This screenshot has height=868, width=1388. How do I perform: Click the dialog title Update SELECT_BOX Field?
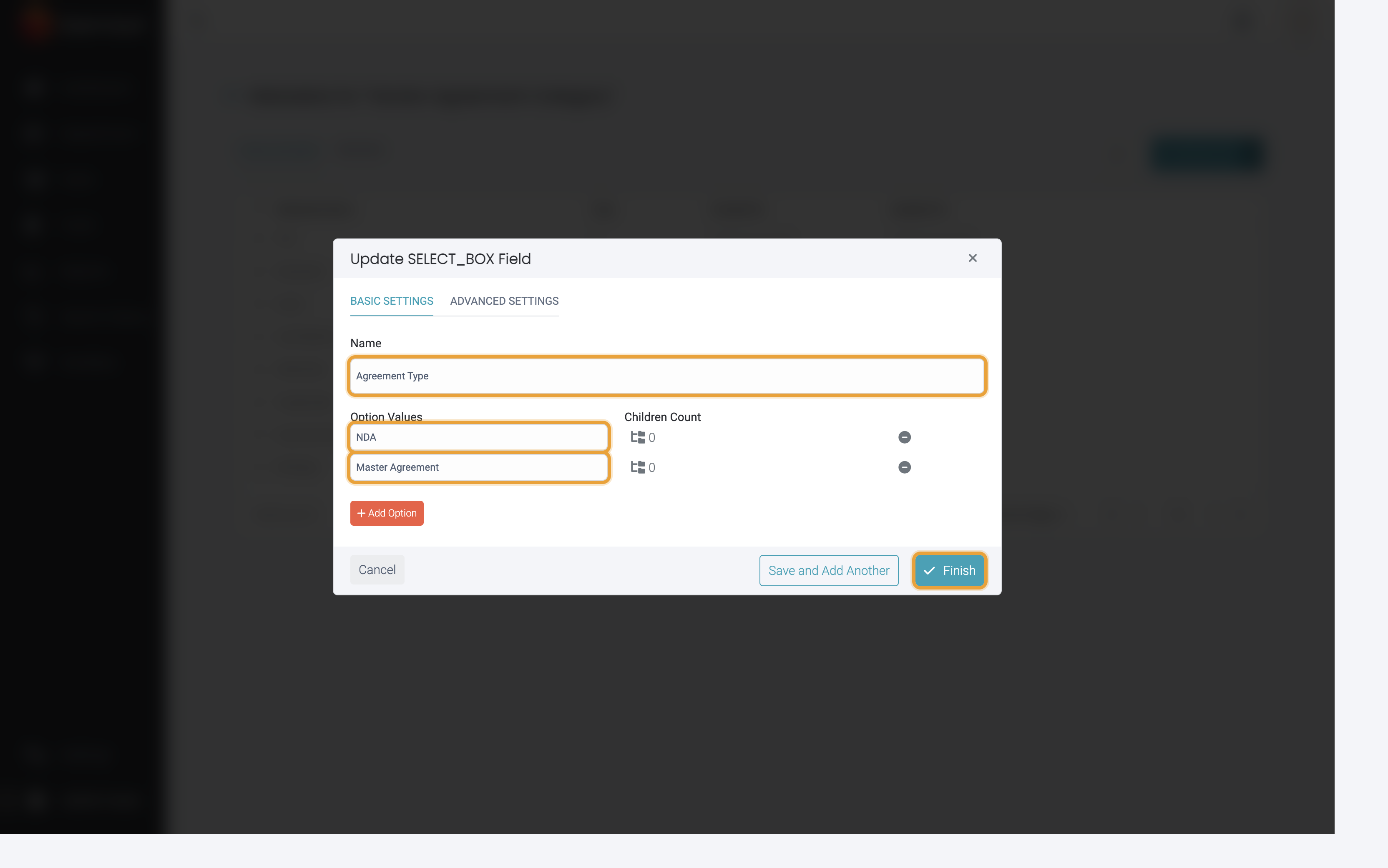coord(440,259)
